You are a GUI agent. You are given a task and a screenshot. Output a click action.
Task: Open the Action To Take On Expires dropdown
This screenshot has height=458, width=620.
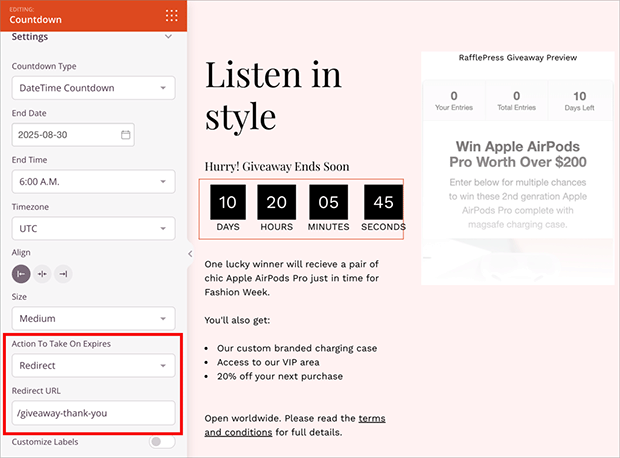(x=93, y=365)
